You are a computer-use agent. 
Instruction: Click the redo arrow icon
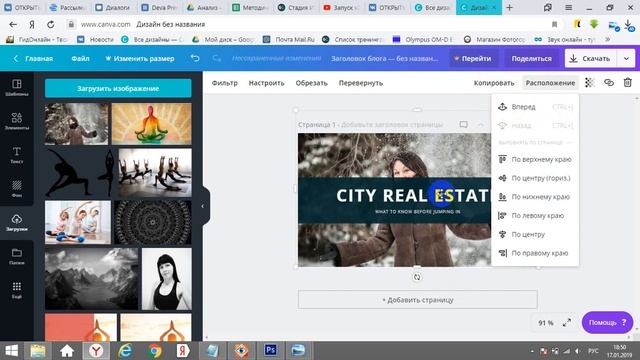(x=217, y=58)
